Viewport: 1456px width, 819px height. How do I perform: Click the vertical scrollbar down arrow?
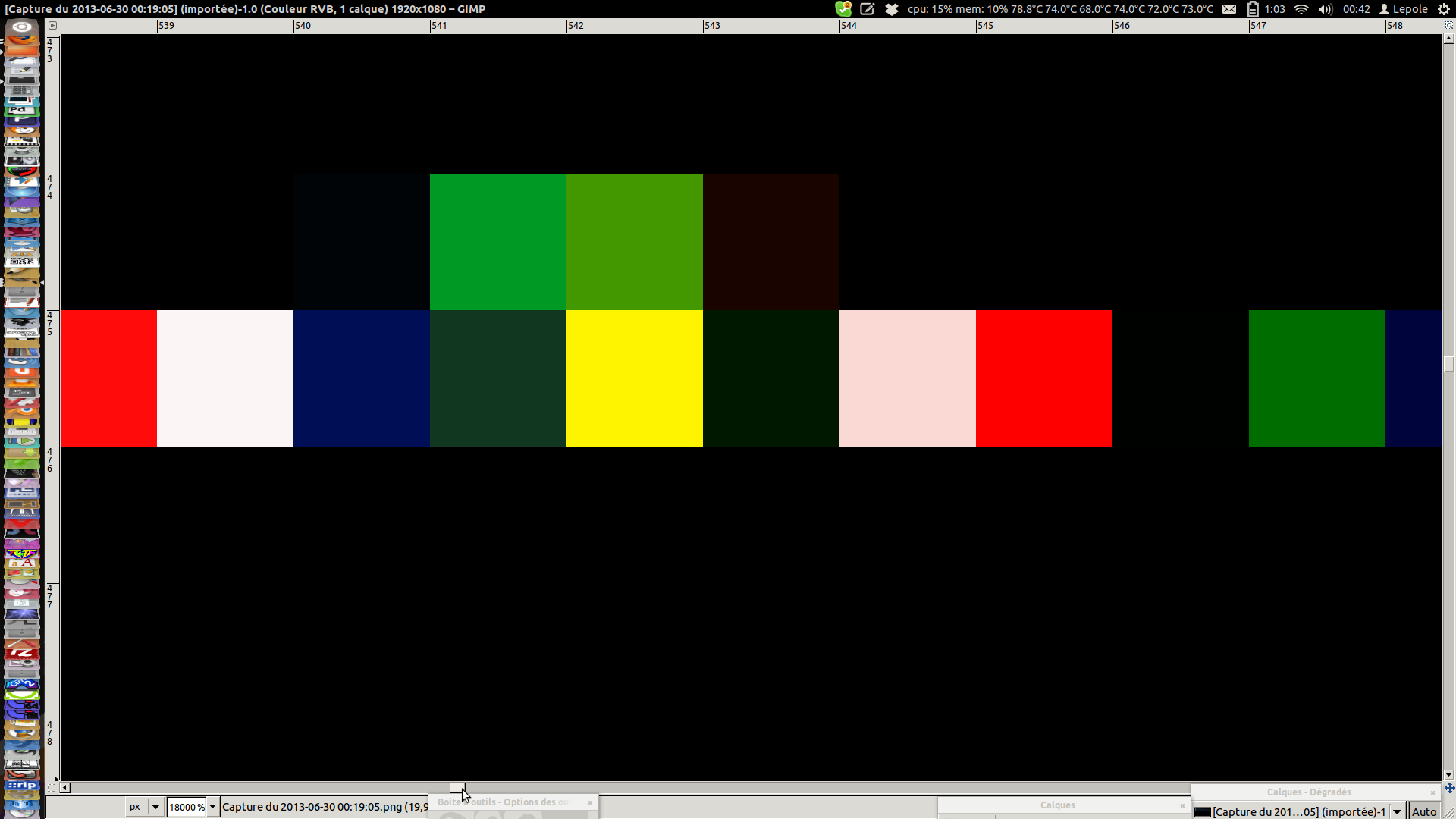coord(1449,775)
